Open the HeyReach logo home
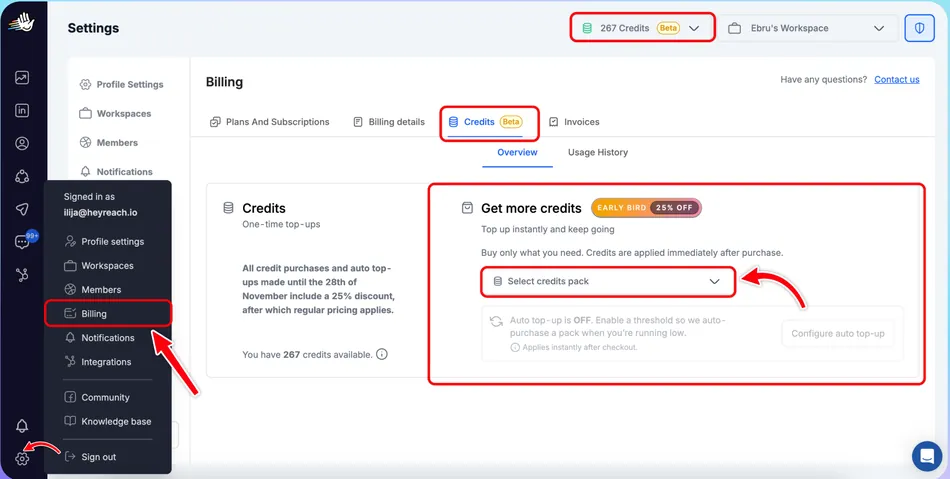950x479 pixels. pyautogui.click(x=22, y=23)
